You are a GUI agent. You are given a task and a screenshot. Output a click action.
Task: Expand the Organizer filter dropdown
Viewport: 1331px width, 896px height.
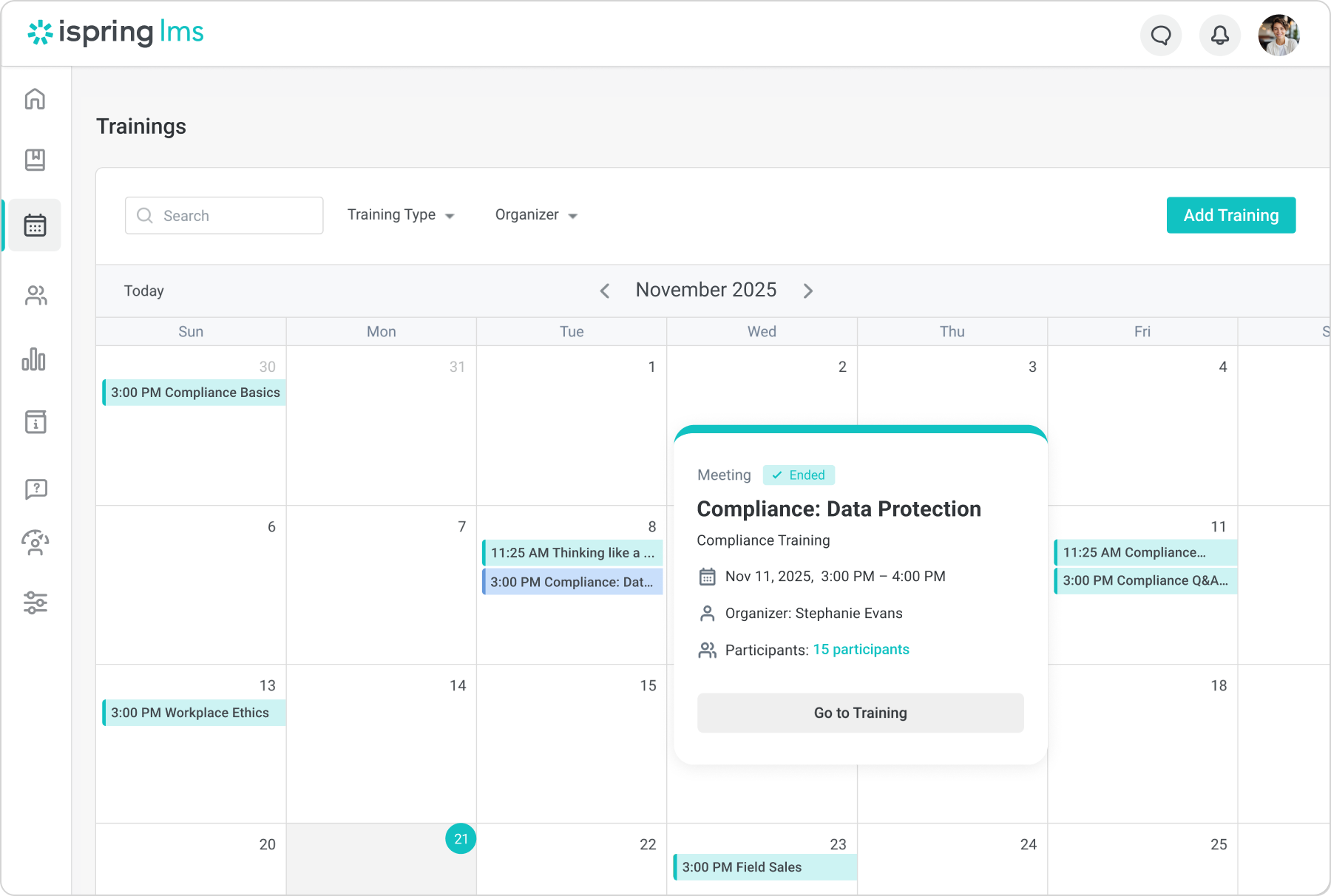pyautogui.click(x=535, y=215)
